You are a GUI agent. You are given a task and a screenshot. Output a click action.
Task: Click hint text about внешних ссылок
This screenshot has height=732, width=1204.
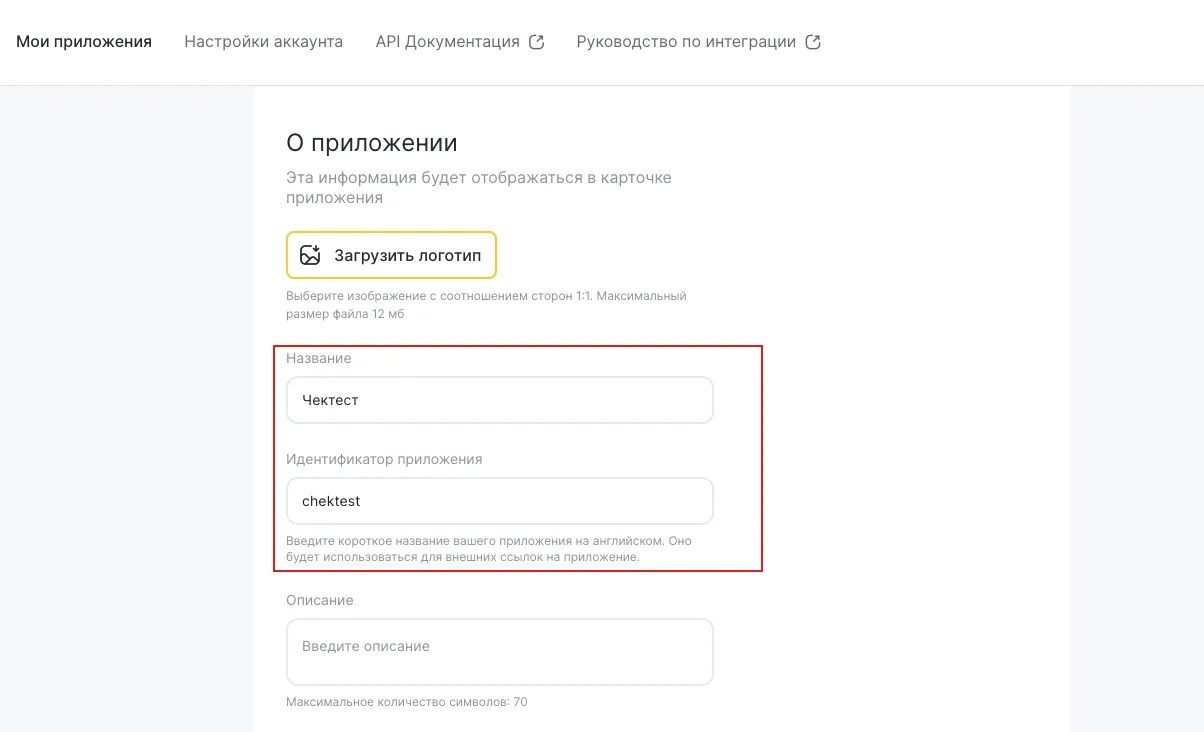click(x=488, y=549)
